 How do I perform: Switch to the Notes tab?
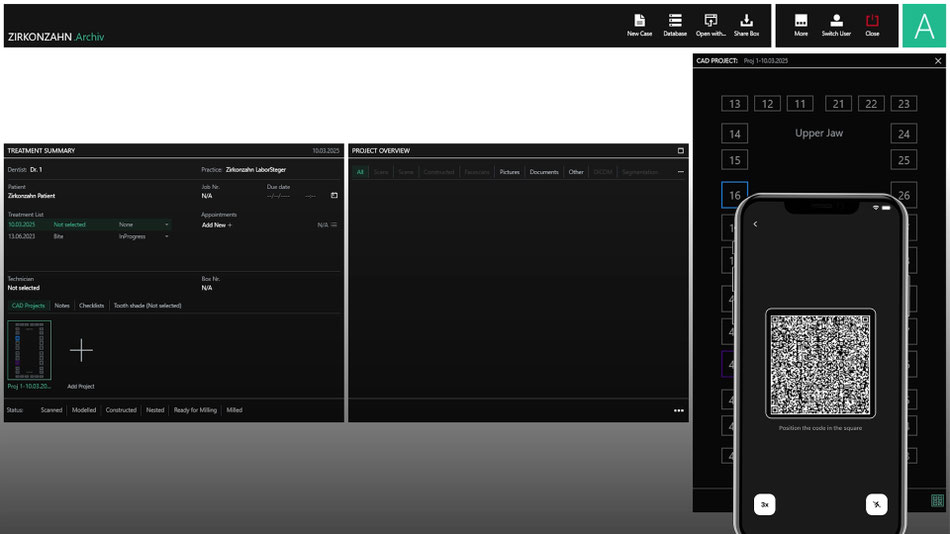(x=62, y=305)
